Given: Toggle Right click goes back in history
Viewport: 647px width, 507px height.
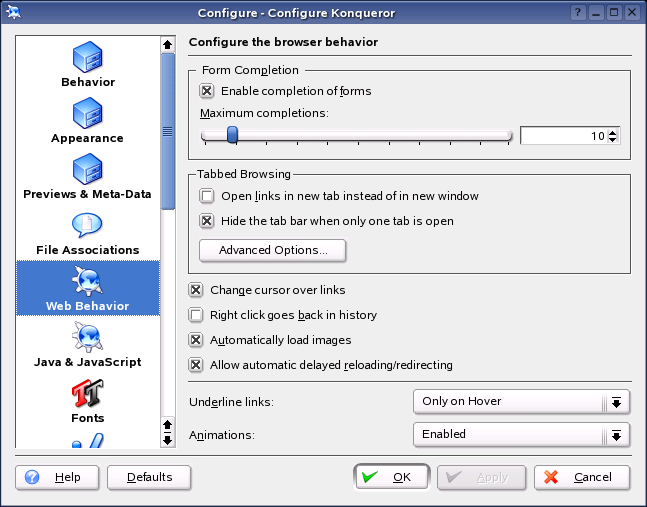Looking at the screenshot, I should [x=196, y=315].
